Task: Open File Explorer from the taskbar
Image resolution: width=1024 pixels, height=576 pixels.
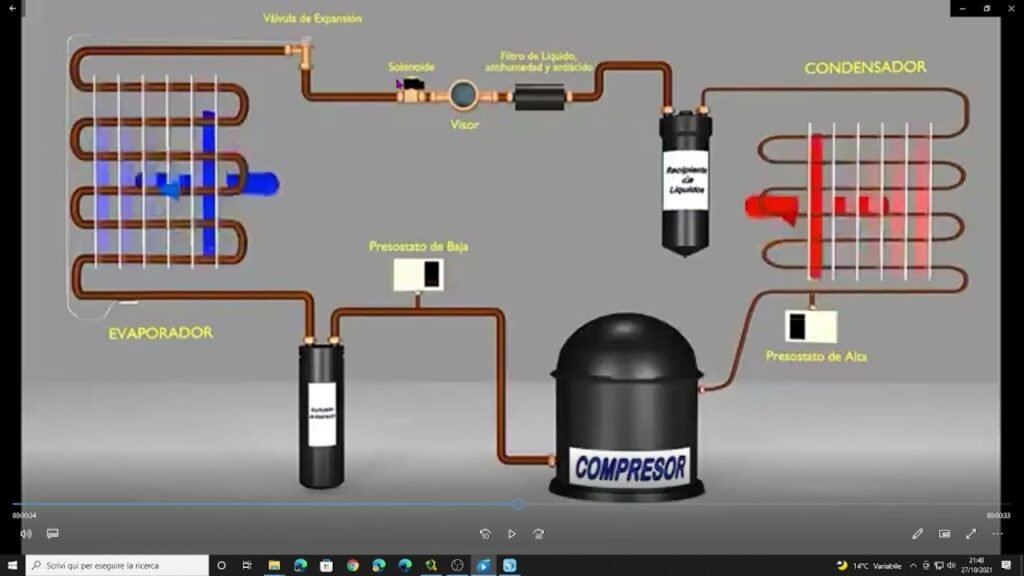Action: click(x=274, y=565)
